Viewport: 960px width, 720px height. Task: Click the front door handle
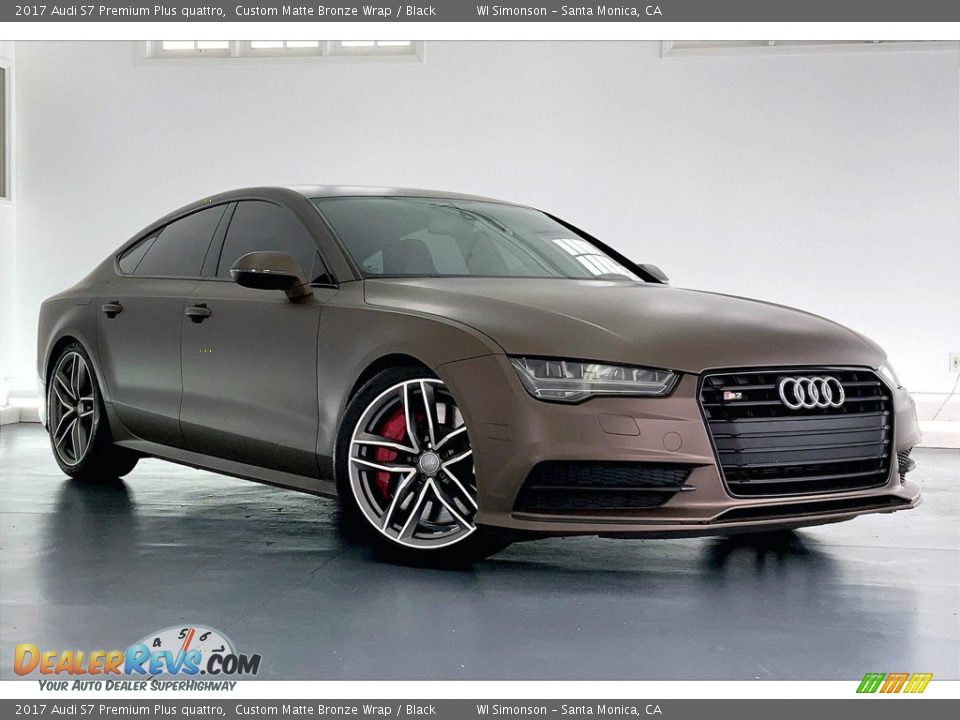[x=198, y=312]
